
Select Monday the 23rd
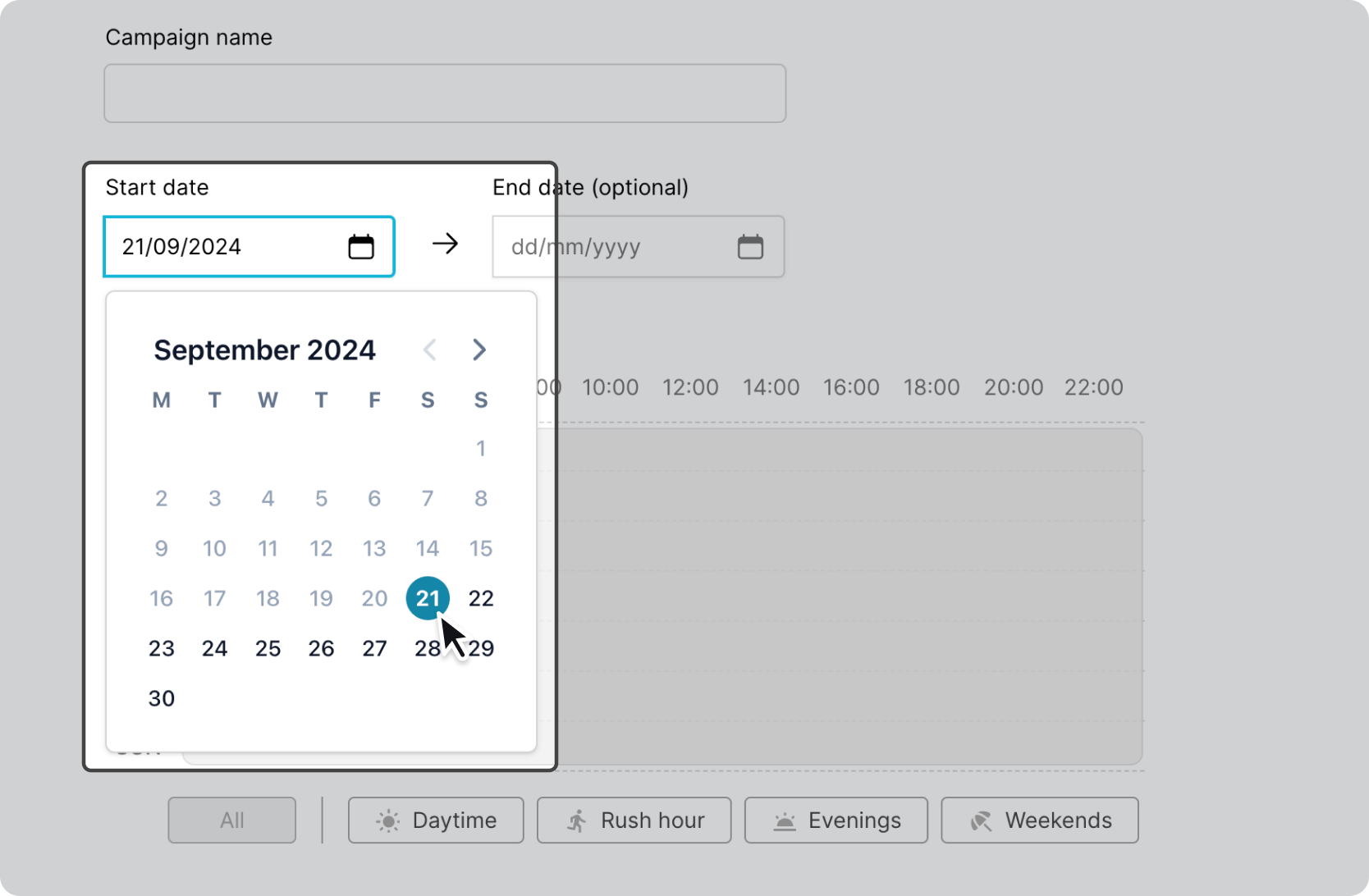point(162,649)
